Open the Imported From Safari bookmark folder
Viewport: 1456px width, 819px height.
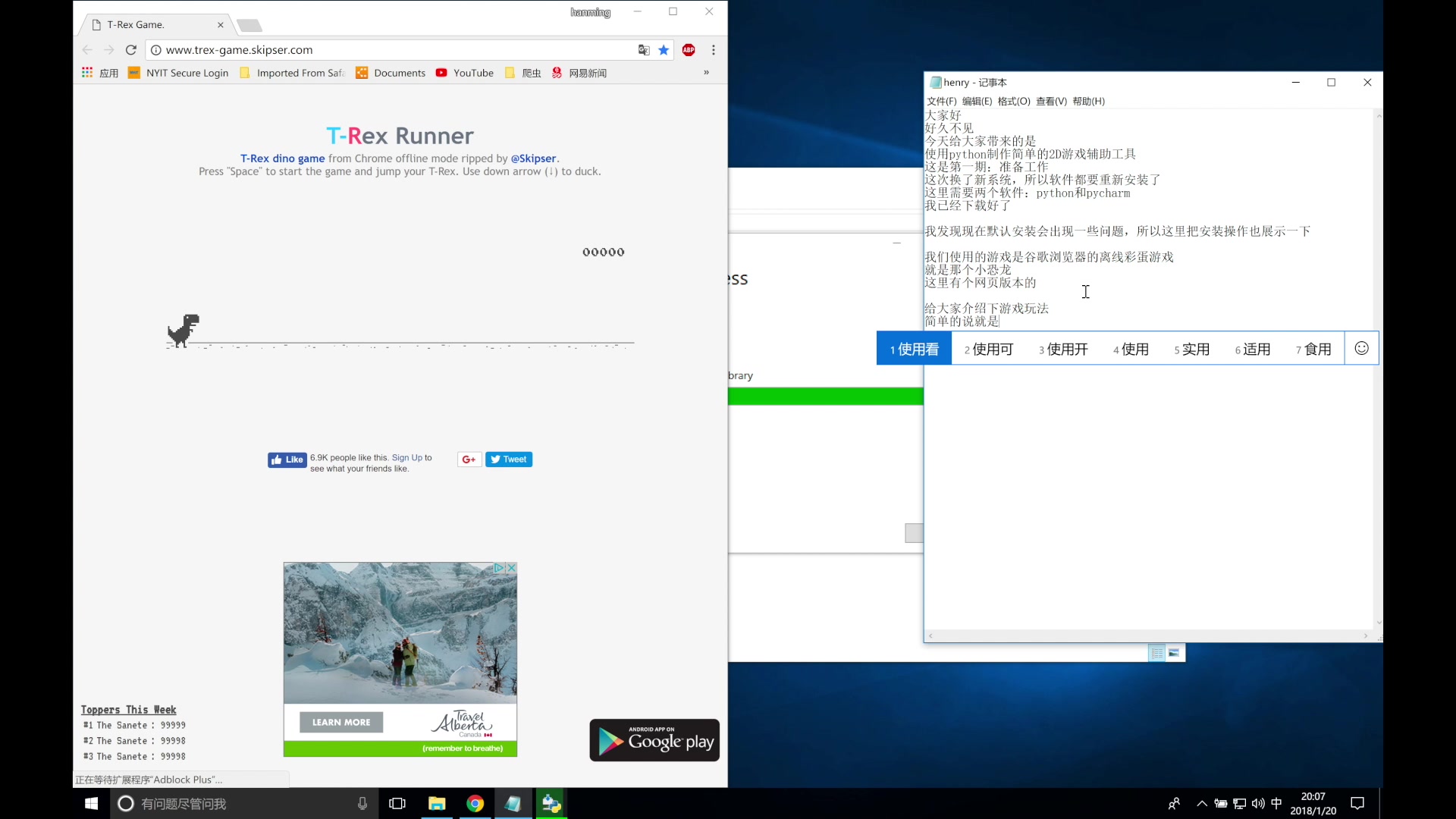[292, 73]
